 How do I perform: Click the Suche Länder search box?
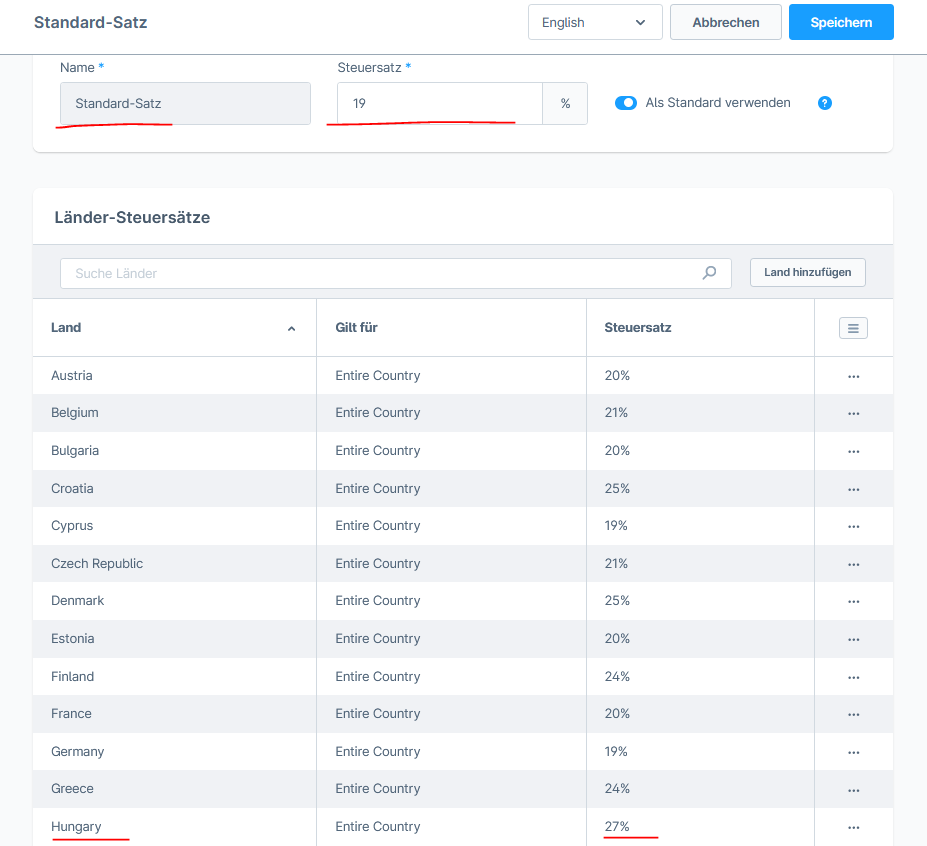(396, 273)
